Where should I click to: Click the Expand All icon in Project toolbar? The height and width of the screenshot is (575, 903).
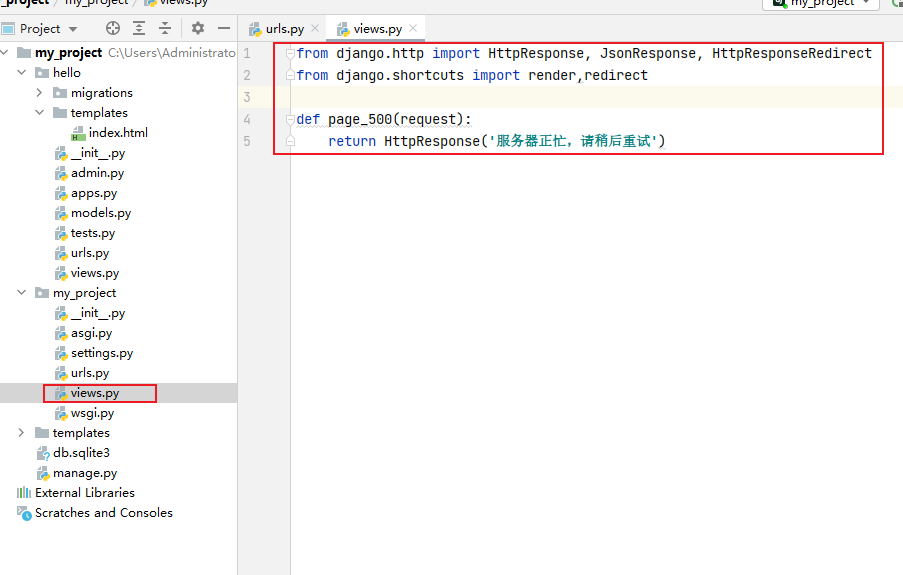(x=139, y=28)
